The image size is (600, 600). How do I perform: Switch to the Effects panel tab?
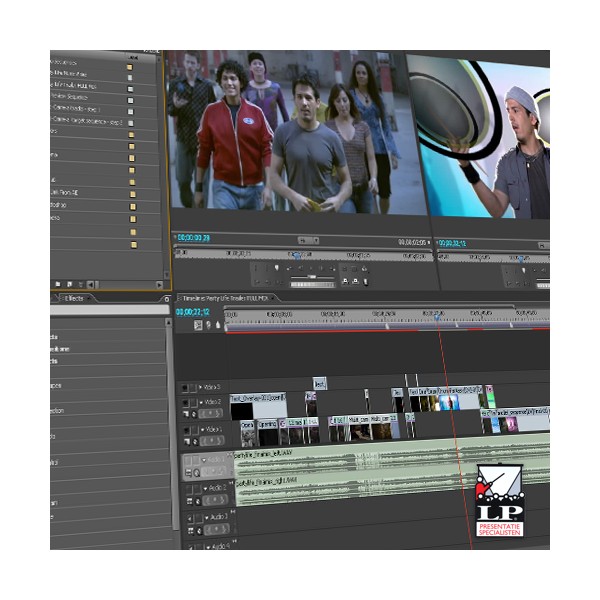pos(75,298)
